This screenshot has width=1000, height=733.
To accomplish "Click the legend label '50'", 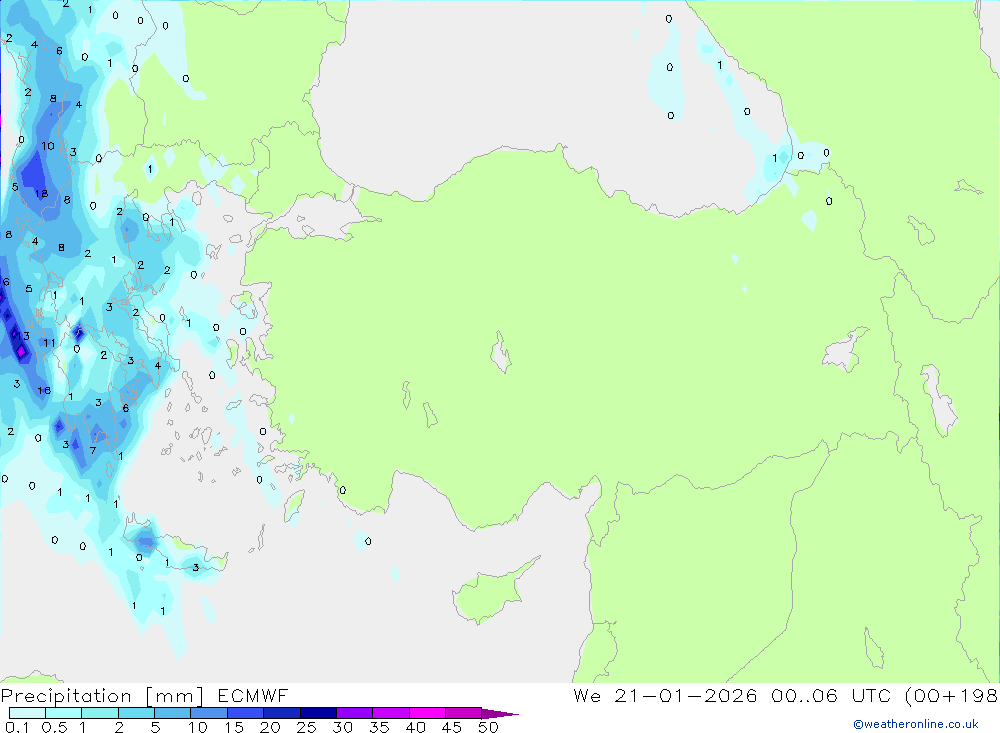I will (x=488, y=727).
